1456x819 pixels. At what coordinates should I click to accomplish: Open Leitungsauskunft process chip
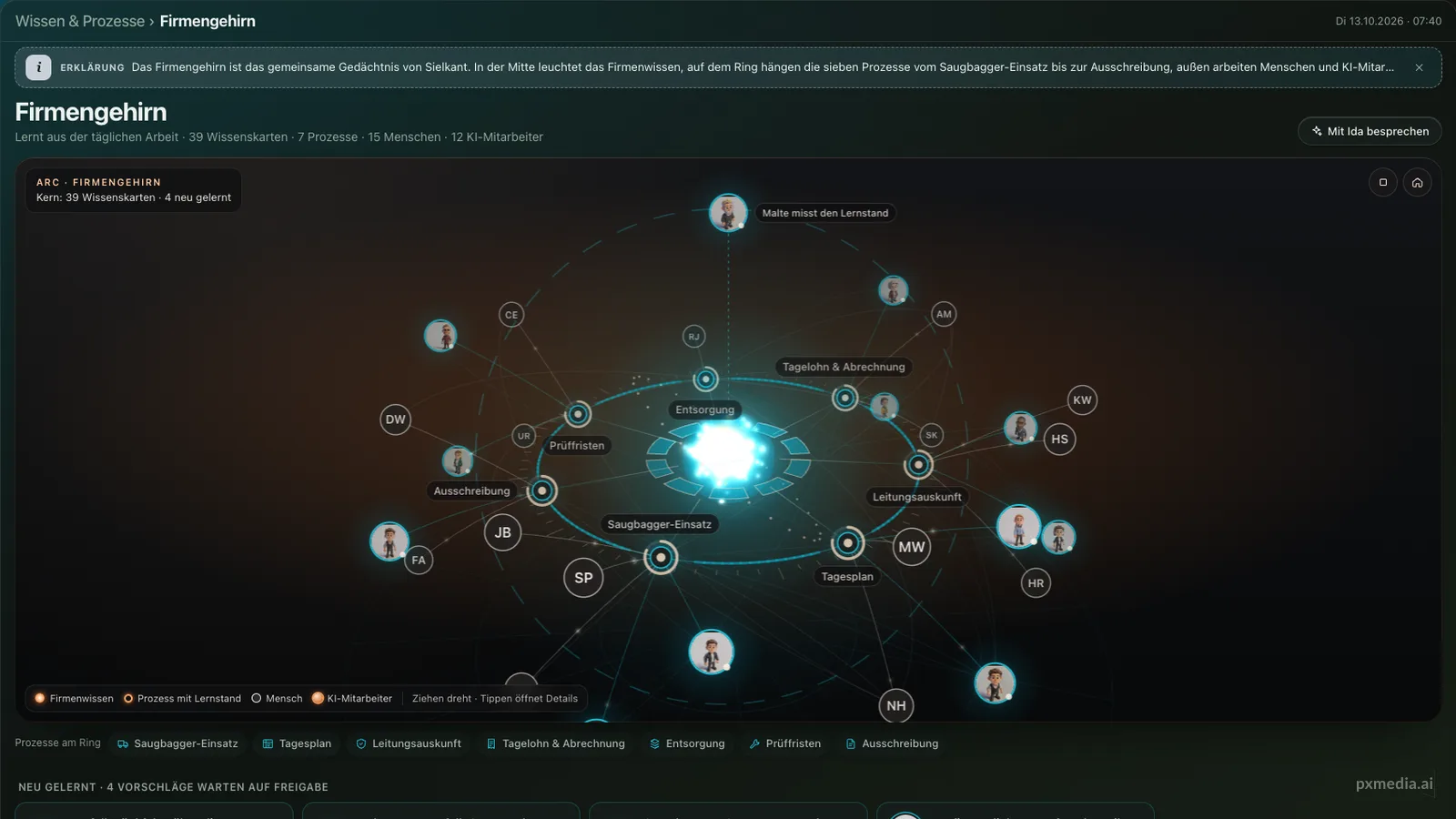tap(408, 743)
